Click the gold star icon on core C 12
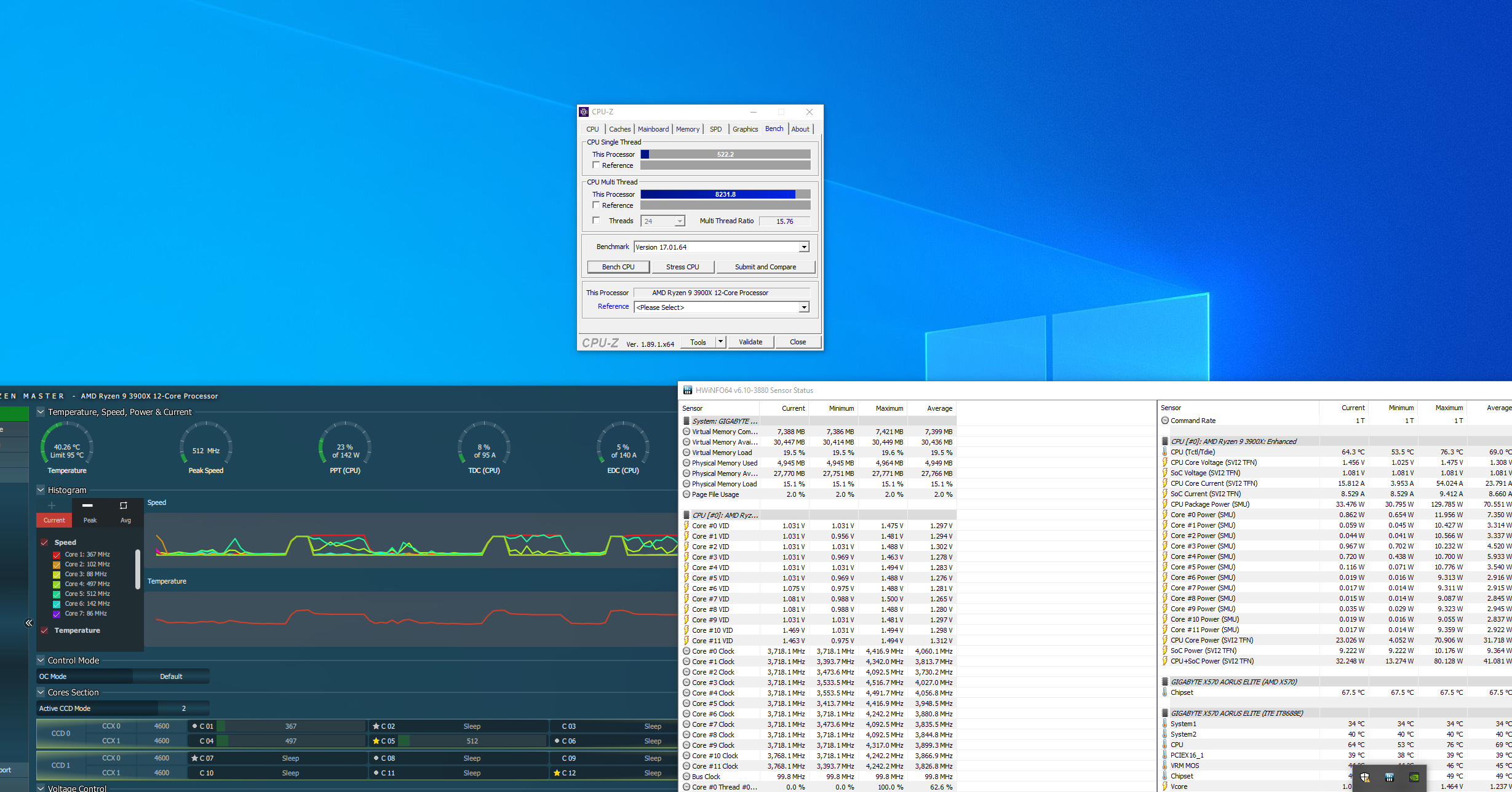Image resolution: width=1512 pixels, height=792 pixels. coord(557,773)
